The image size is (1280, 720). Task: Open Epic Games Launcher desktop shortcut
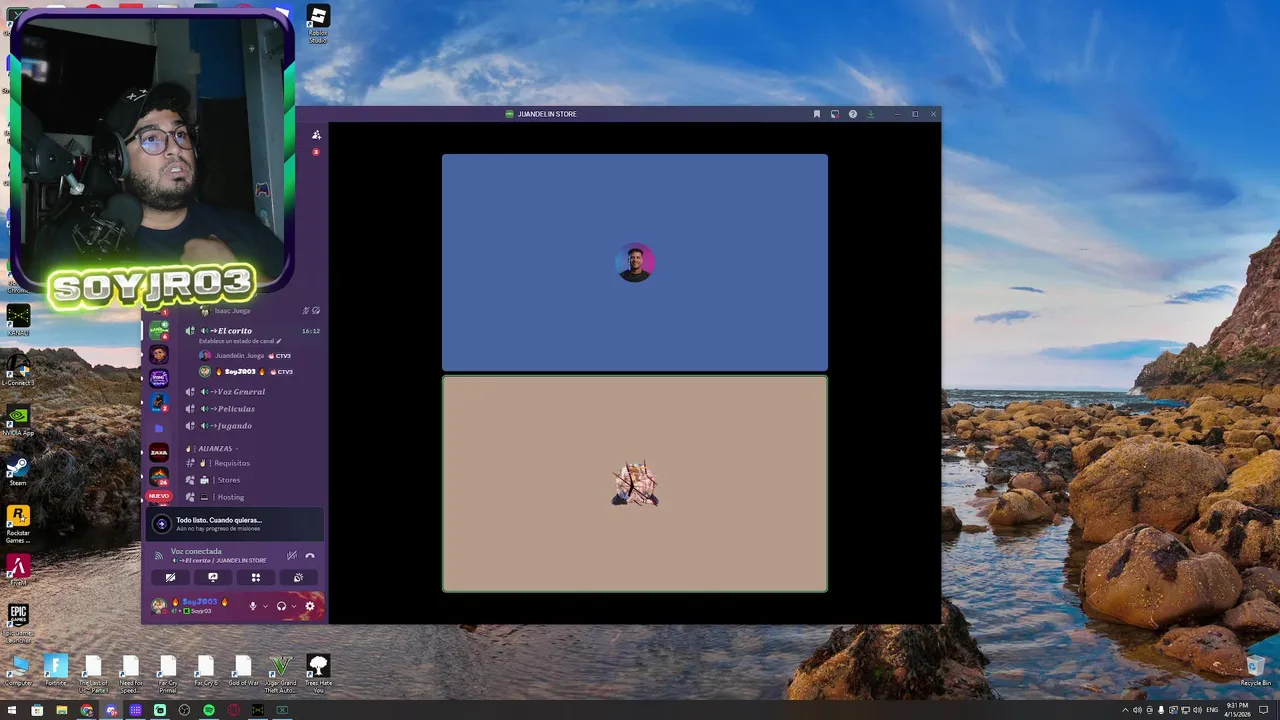[x=18, y=620]
